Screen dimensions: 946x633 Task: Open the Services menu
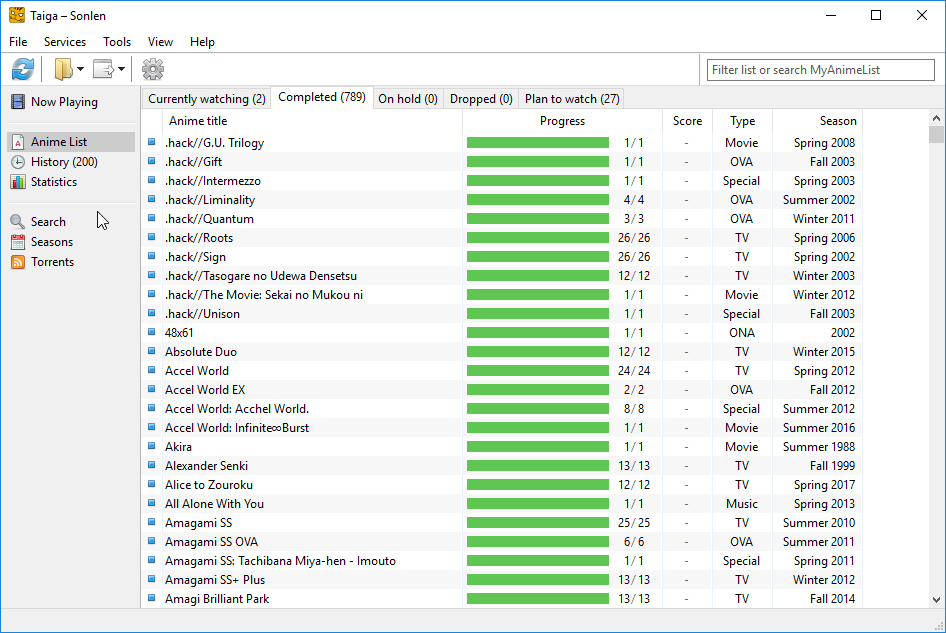65,42
